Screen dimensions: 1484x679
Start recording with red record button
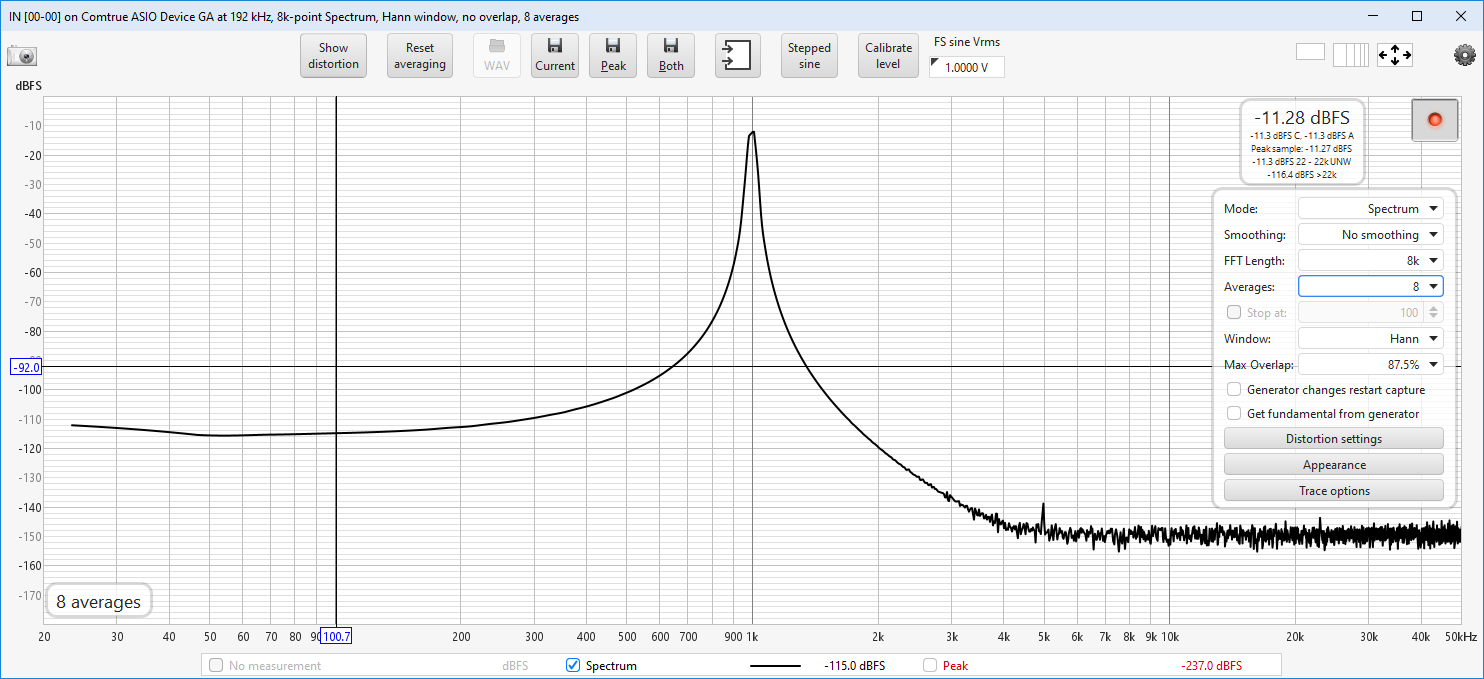point(1435,120)
